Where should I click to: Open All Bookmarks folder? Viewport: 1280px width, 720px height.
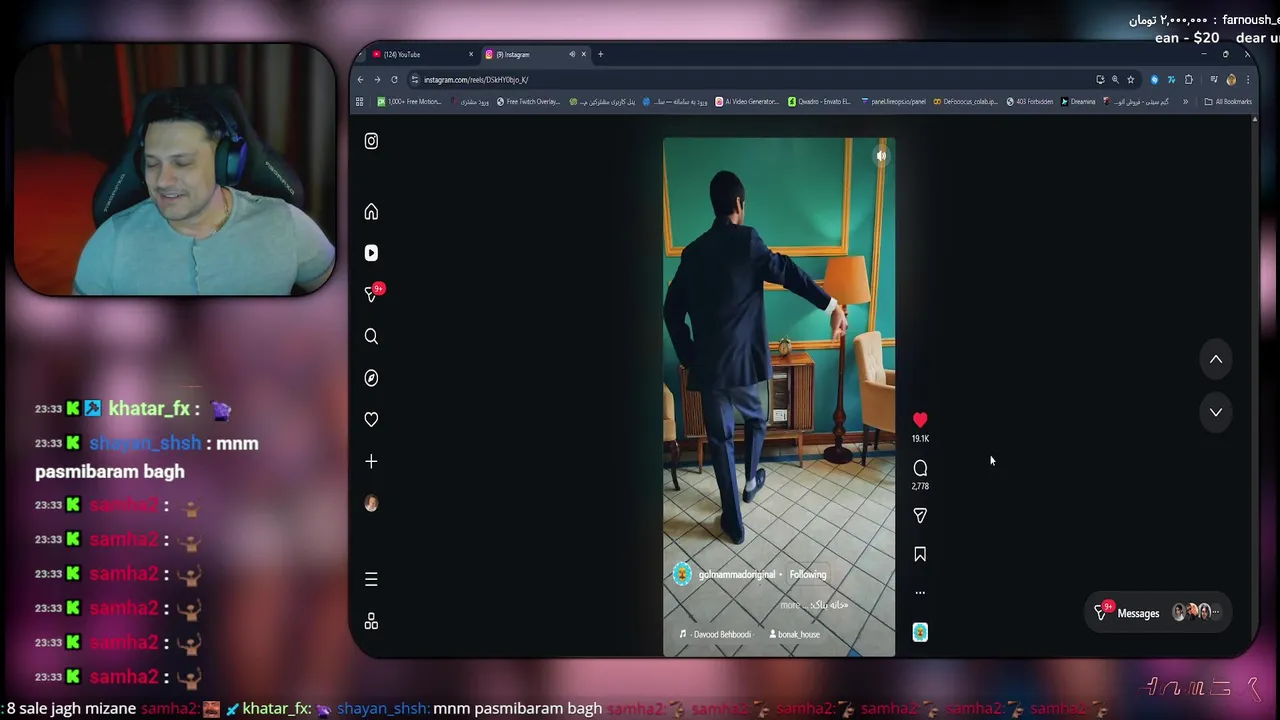click(1228, 101)
